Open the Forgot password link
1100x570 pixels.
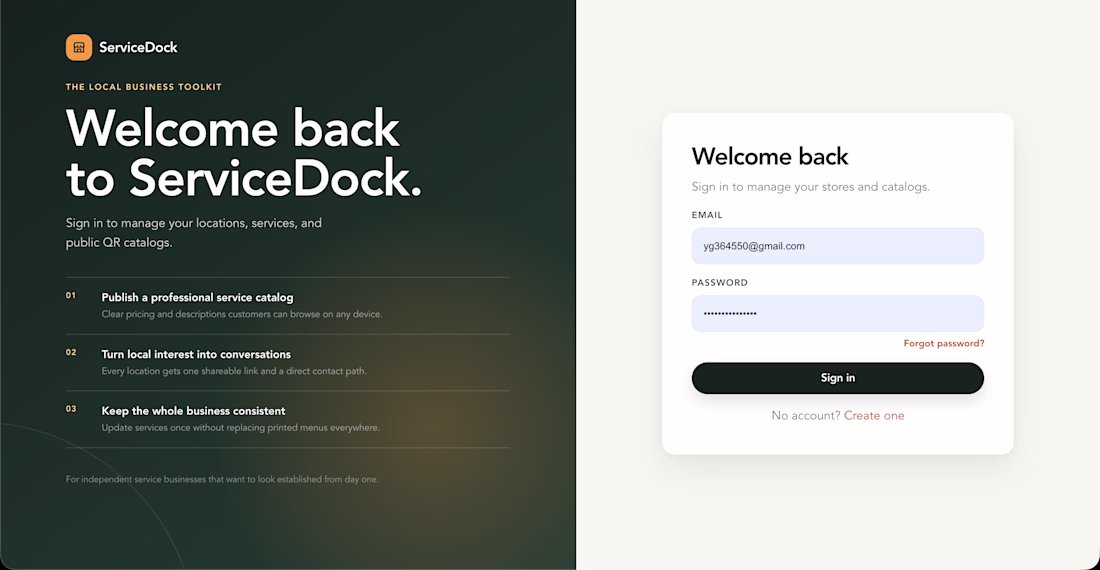point(944,344)
